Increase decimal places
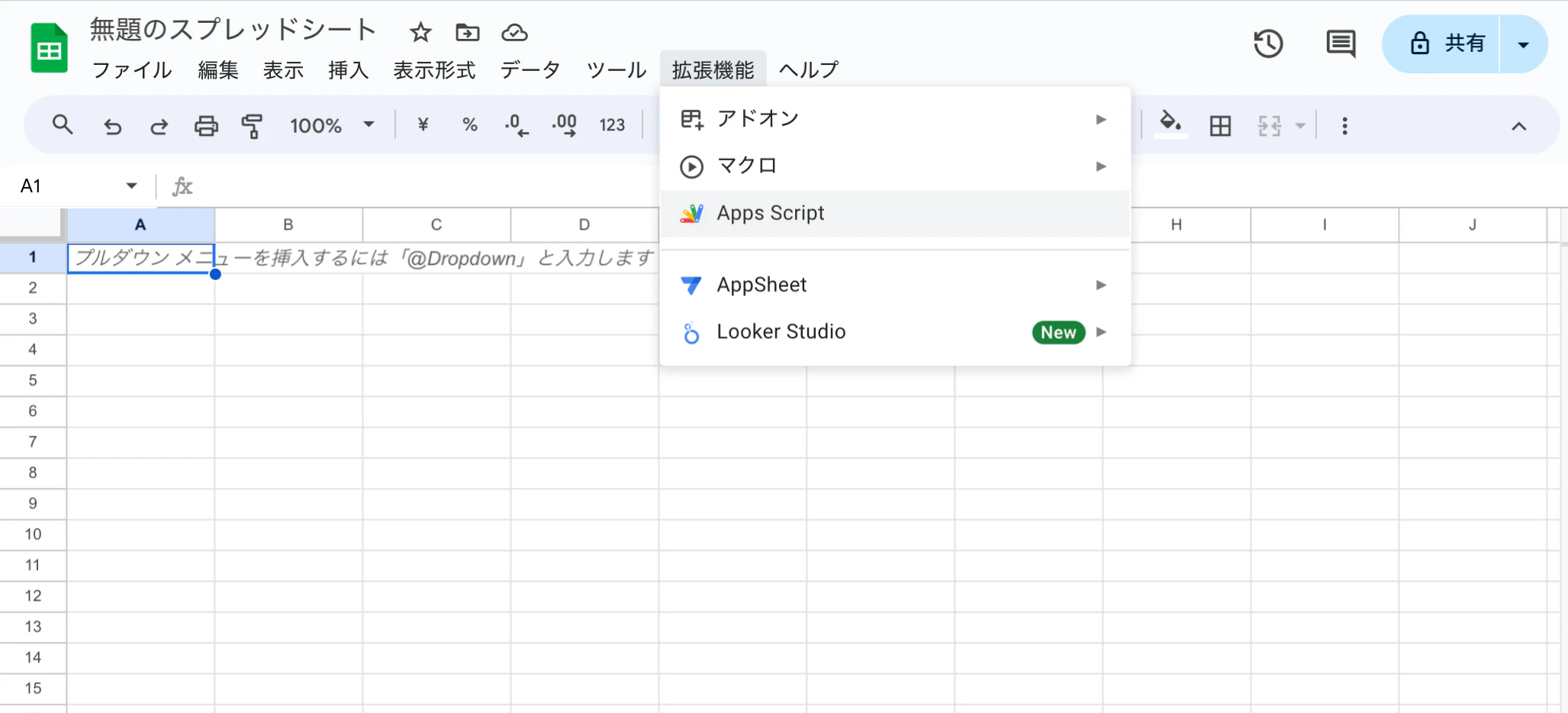 565,125
